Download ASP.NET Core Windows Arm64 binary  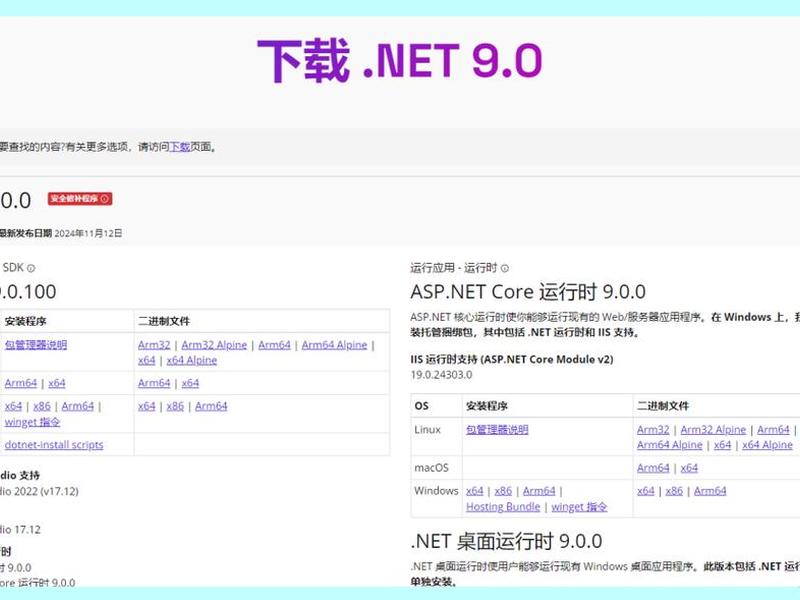tap(710, 491)
